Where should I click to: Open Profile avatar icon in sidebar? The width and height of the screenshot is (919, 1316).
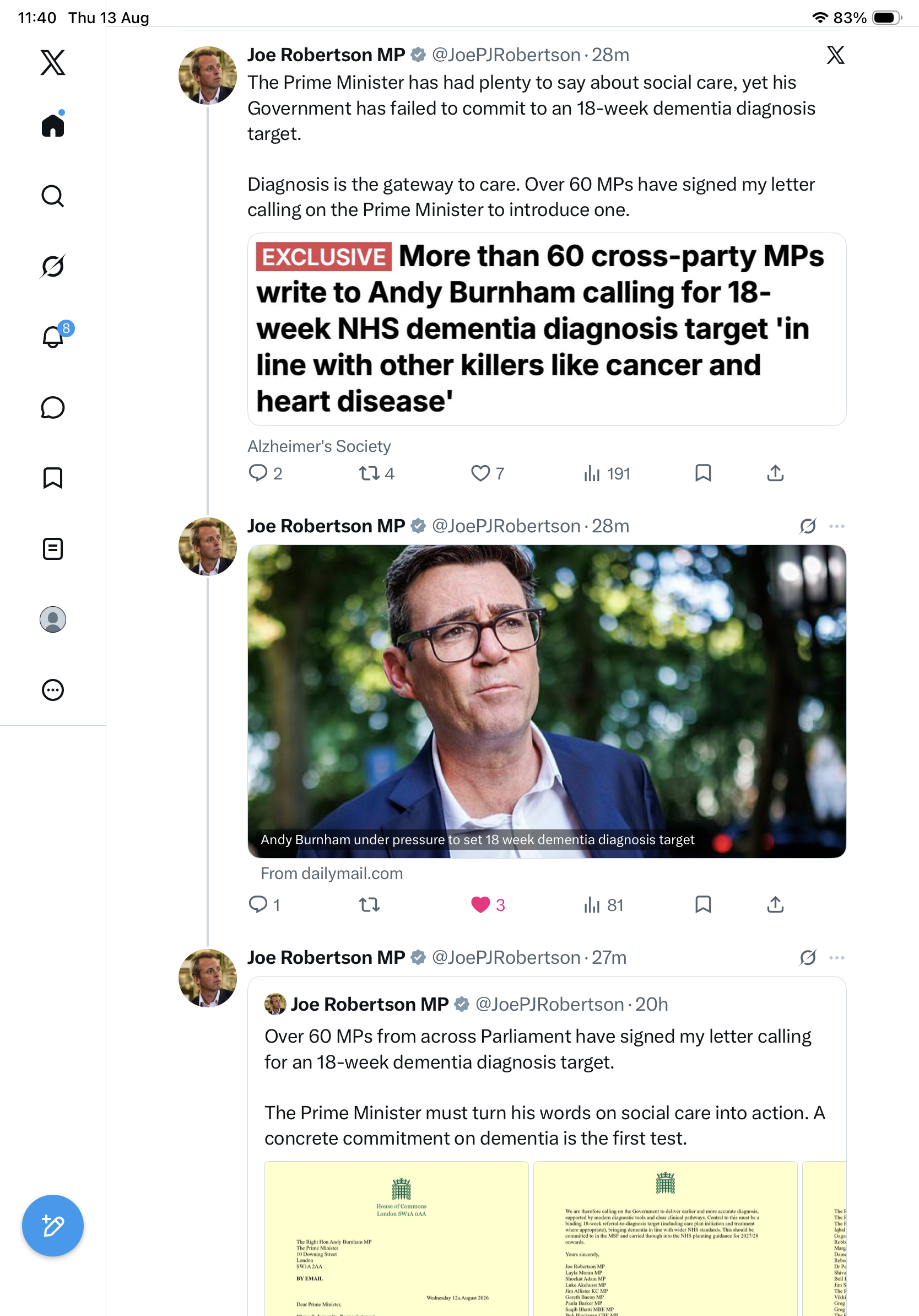tap(53, 619)
